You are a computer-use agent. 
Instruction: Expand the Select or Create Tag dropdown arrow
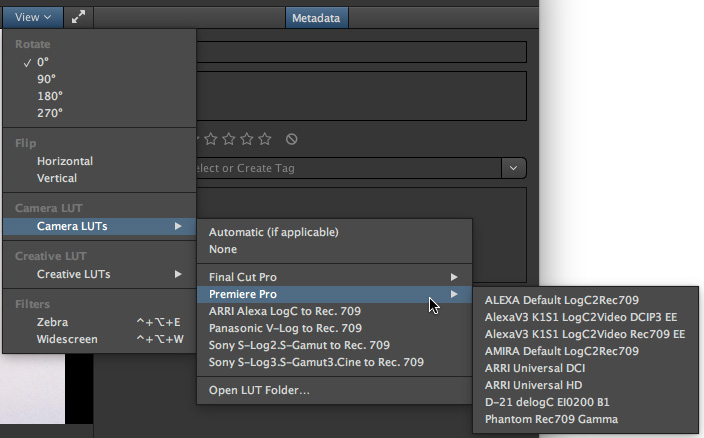514,168
